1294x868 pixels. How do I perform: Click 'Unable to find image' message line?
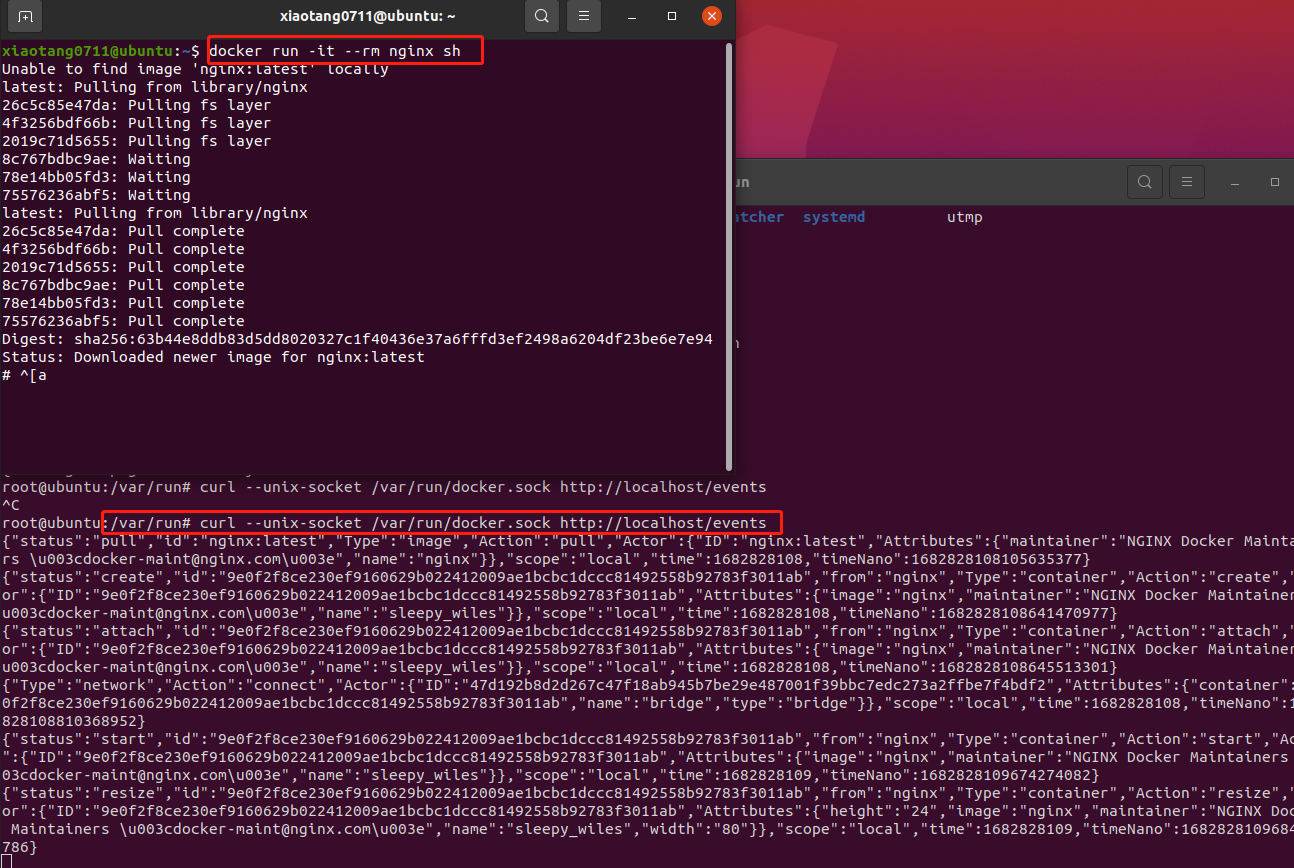tap(195, 69)
